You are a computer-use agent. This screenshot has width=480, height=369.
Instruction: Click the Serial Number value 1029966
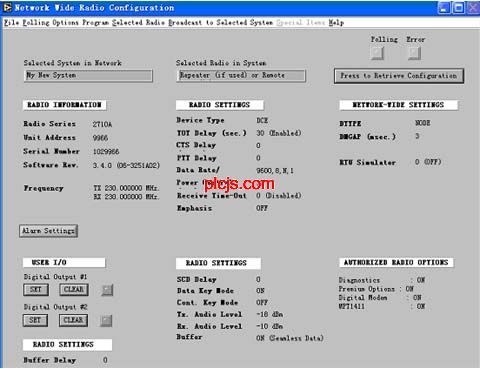(x=106, y=152)
